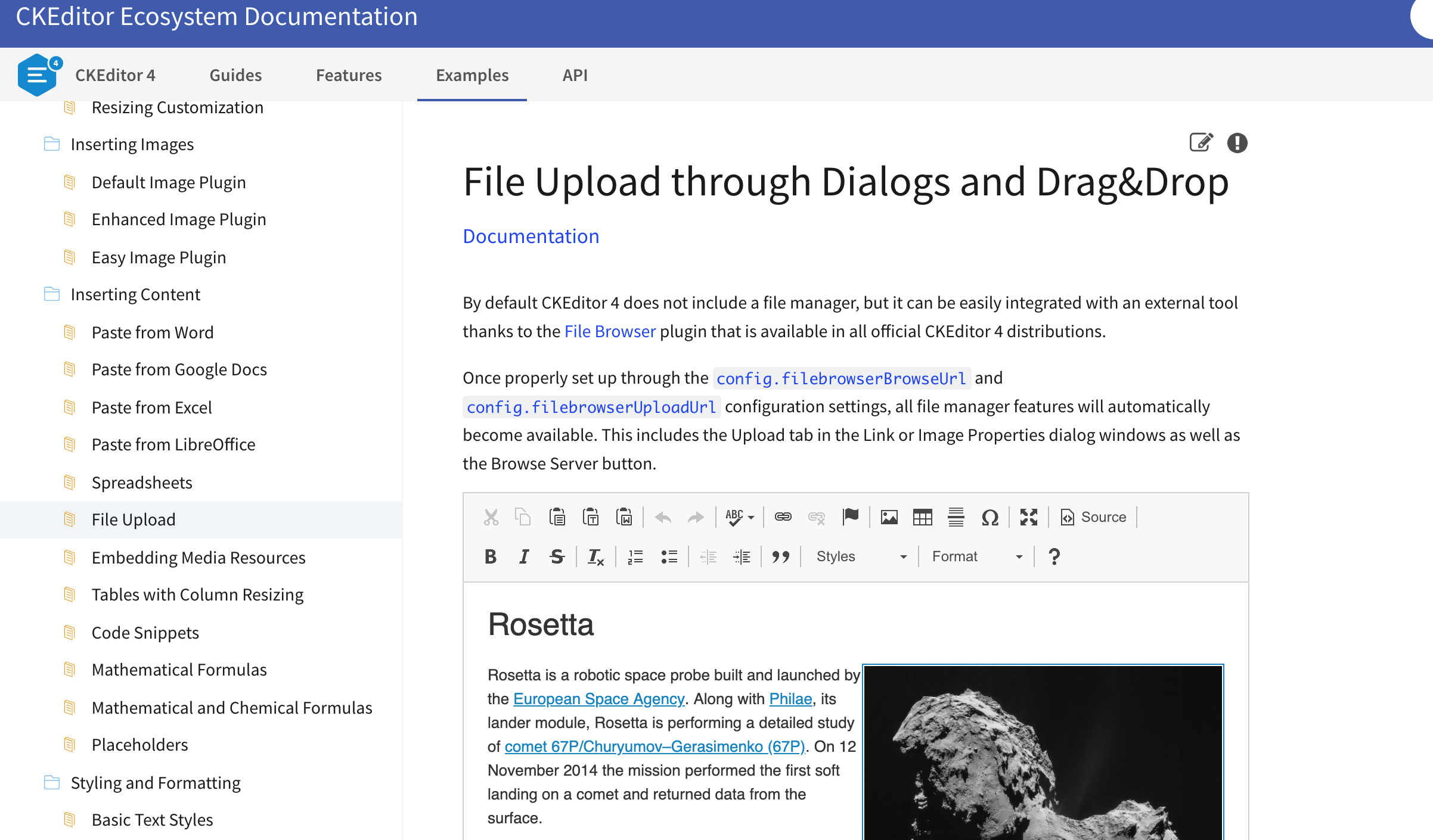Screen dimensions: 1433x840
Task: Select File Upload in sidebar
Action: (x=201, y=519)
